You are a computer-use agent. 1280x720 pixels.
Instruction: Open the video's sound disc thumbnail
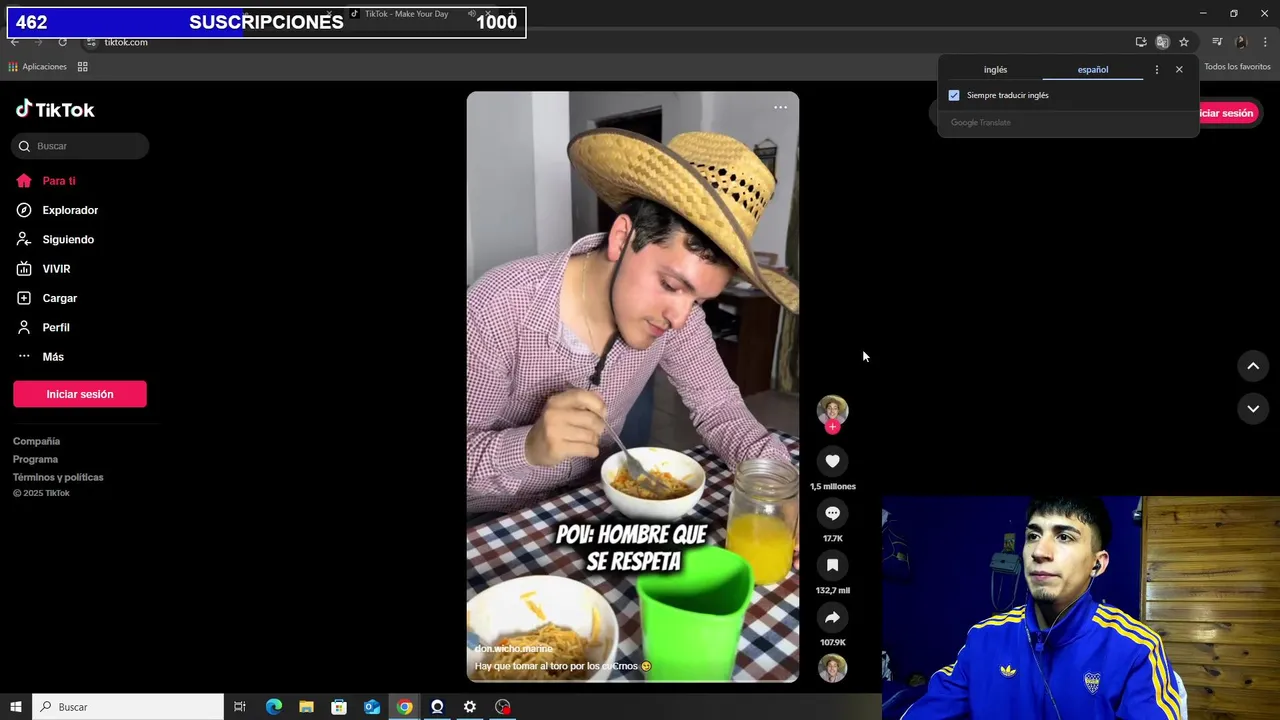click(x=832, y=668)
